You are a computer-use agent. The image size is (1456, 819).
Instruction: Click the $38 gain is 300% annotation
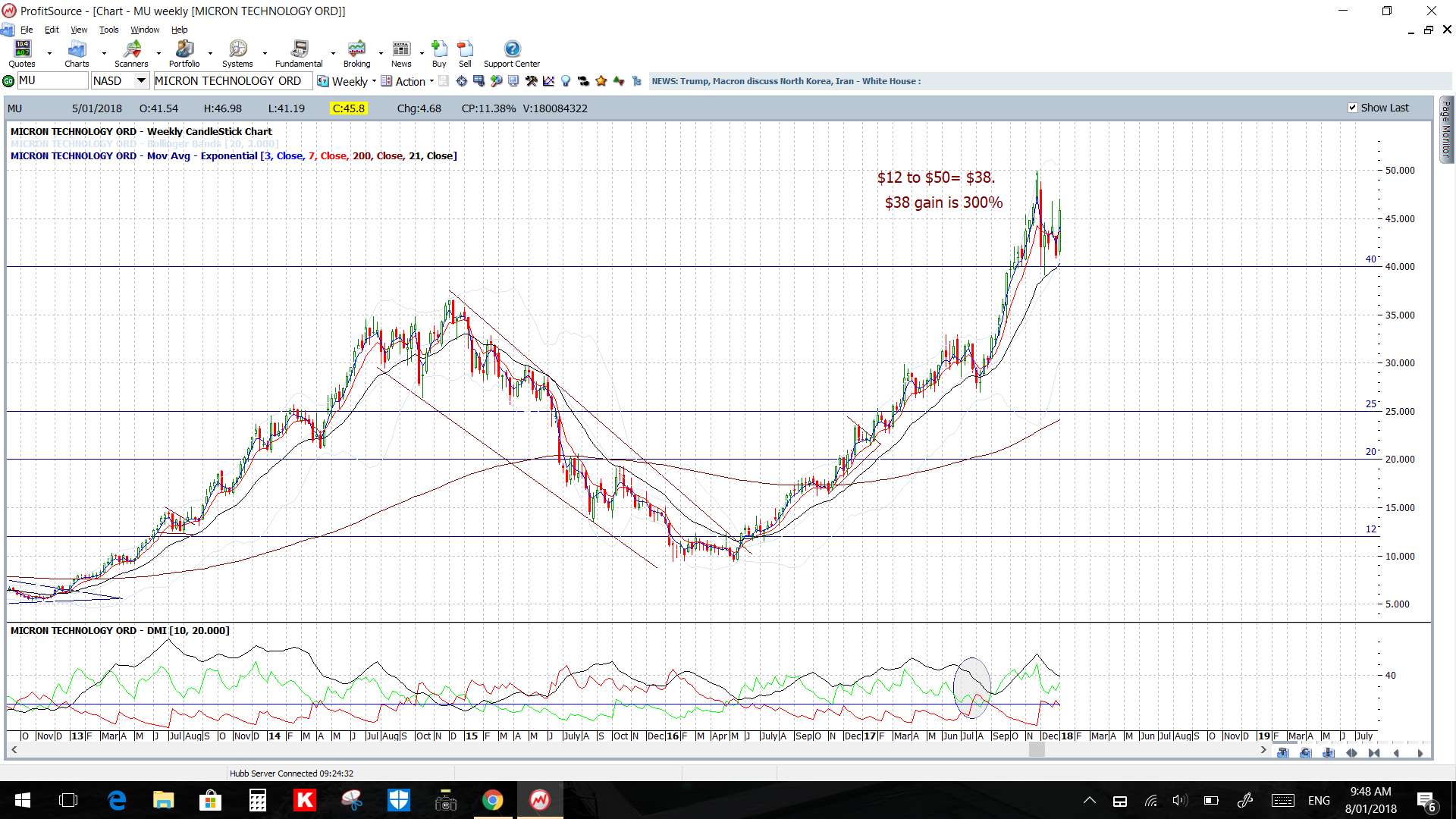[943, 202]
